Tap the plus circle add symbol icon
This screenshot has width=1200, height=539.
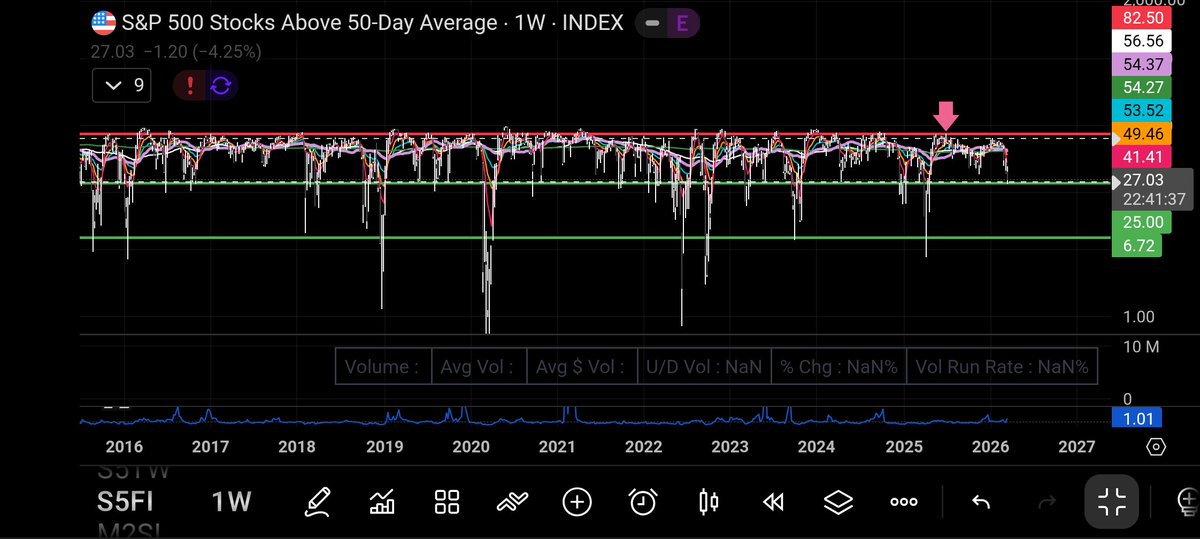coord(577,501)
